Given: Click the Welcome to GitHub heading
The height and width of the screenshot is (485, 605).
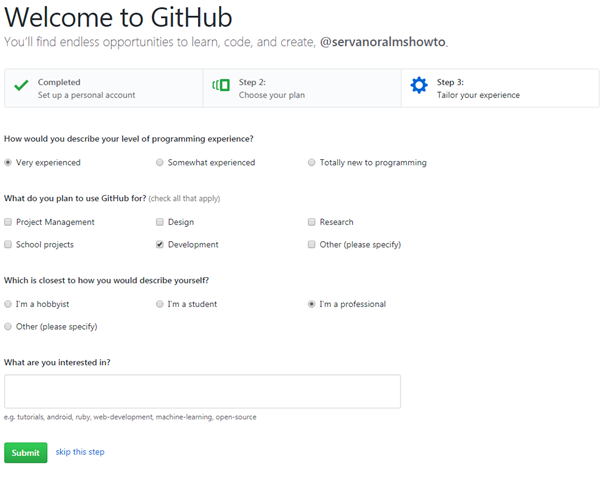Looking at the screenshot, I should (x=118, y=17).
